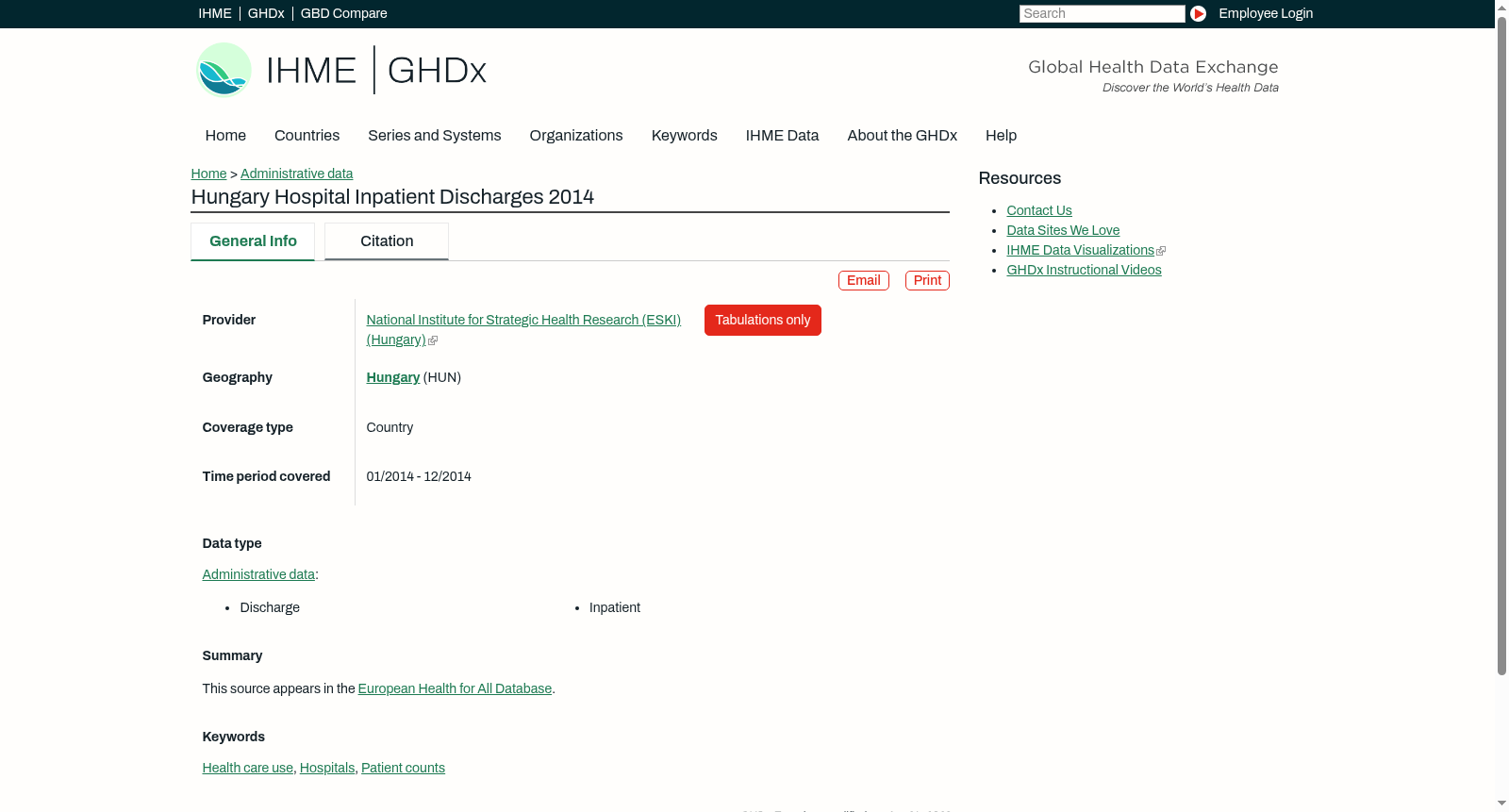Screen dimensions: 1509x812
Task: Click the page vertical scrollbar thumb
Action: tap(1501, 345)
